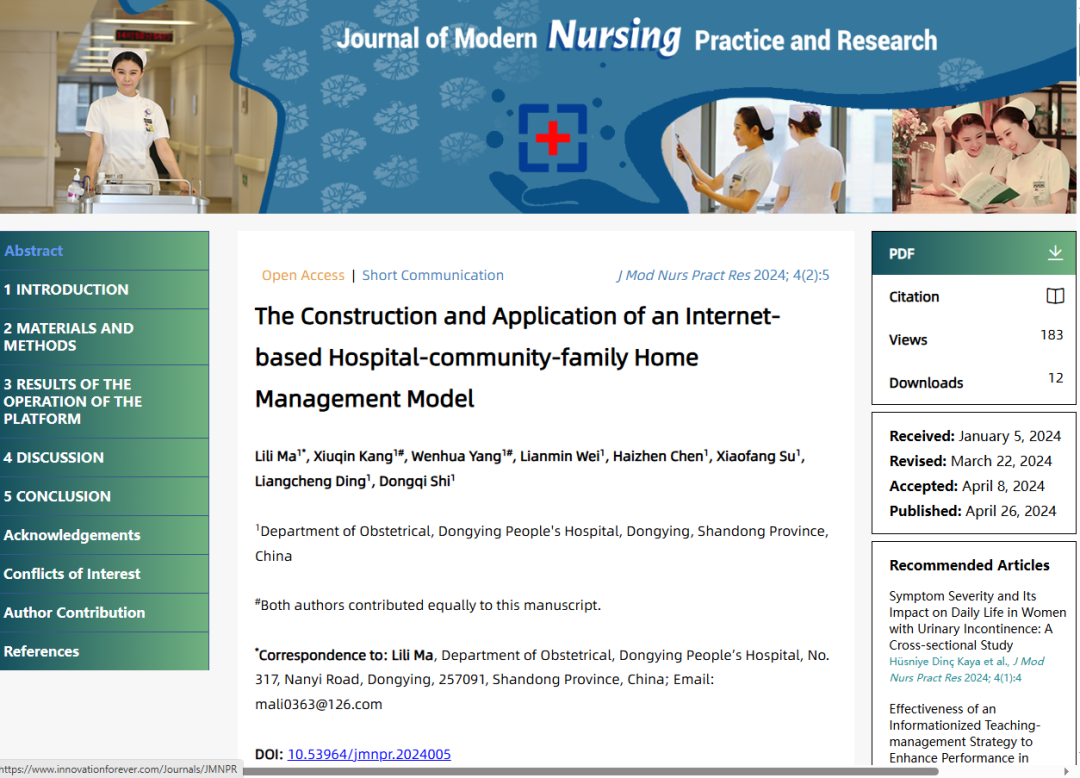
Task: Click the journal title banner
Action: [636, 37]
